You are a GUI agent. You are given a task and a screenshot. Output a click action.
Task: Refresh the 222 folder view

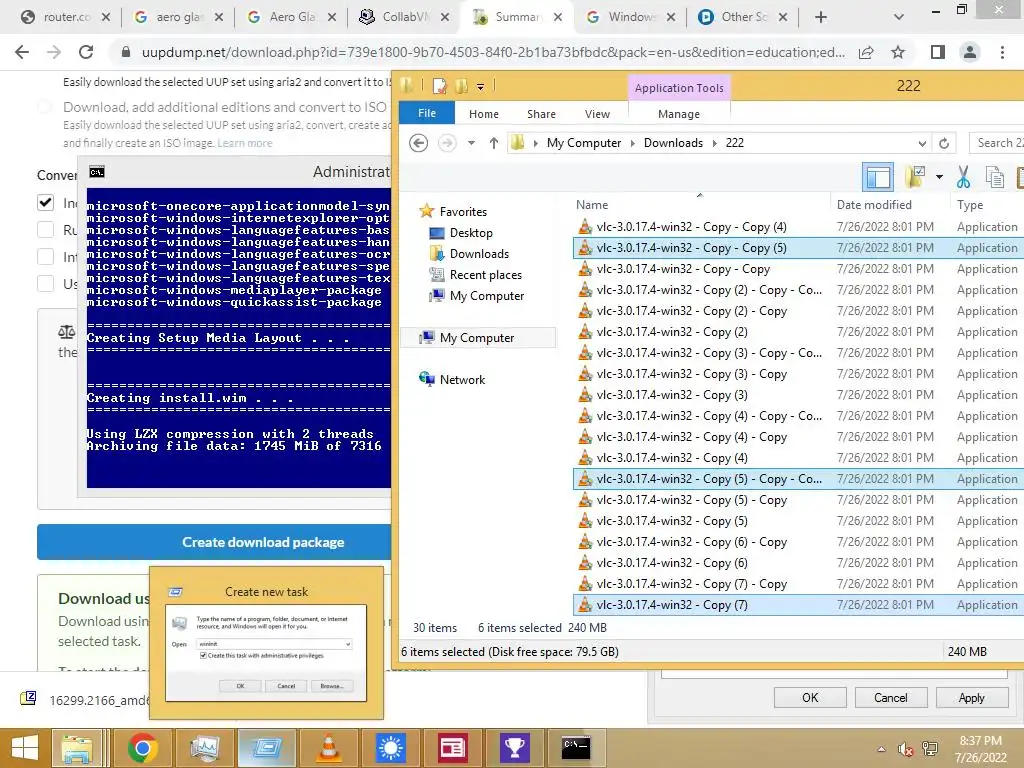pos(944,143)
